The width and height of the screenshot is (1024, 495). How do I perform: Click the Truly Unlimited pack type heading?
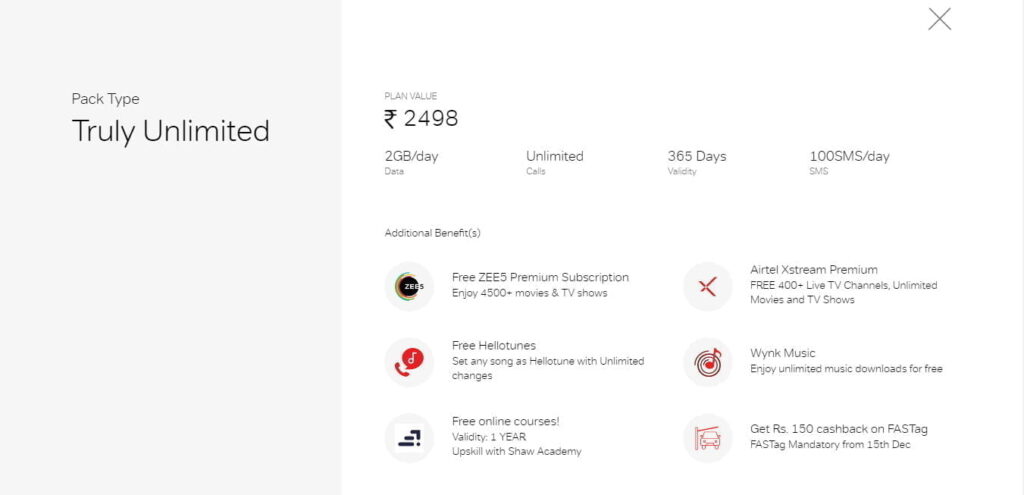[x=170, y=131]
